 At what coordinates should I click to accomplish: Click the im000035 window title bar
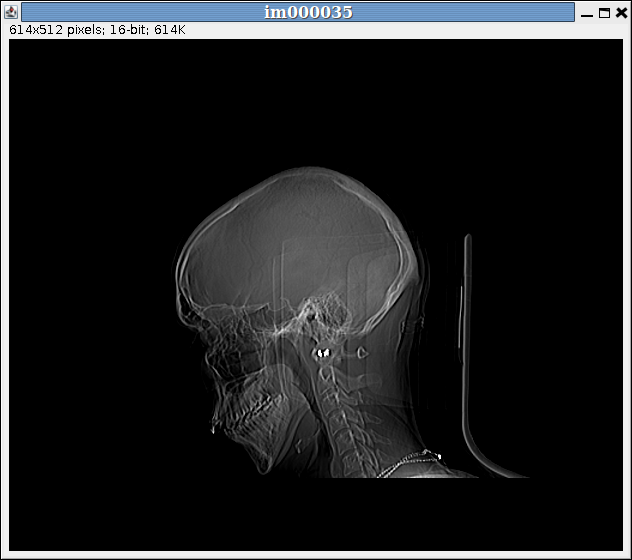point(298,12)
